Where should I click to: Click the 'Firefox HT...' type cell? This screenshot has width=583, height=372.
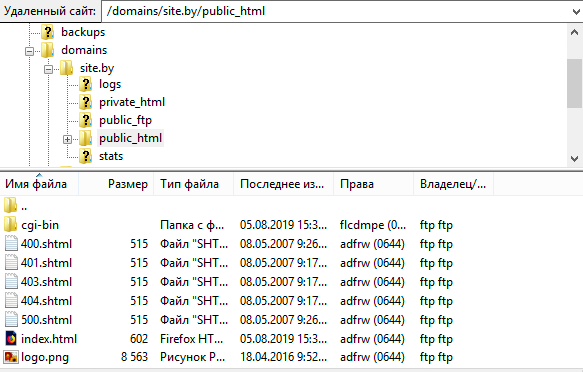coord(191,339)
